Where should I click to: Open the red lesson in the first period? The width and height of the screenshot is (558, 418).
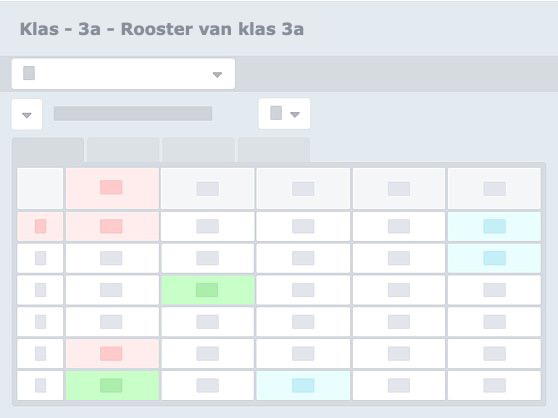coord(112,226)
